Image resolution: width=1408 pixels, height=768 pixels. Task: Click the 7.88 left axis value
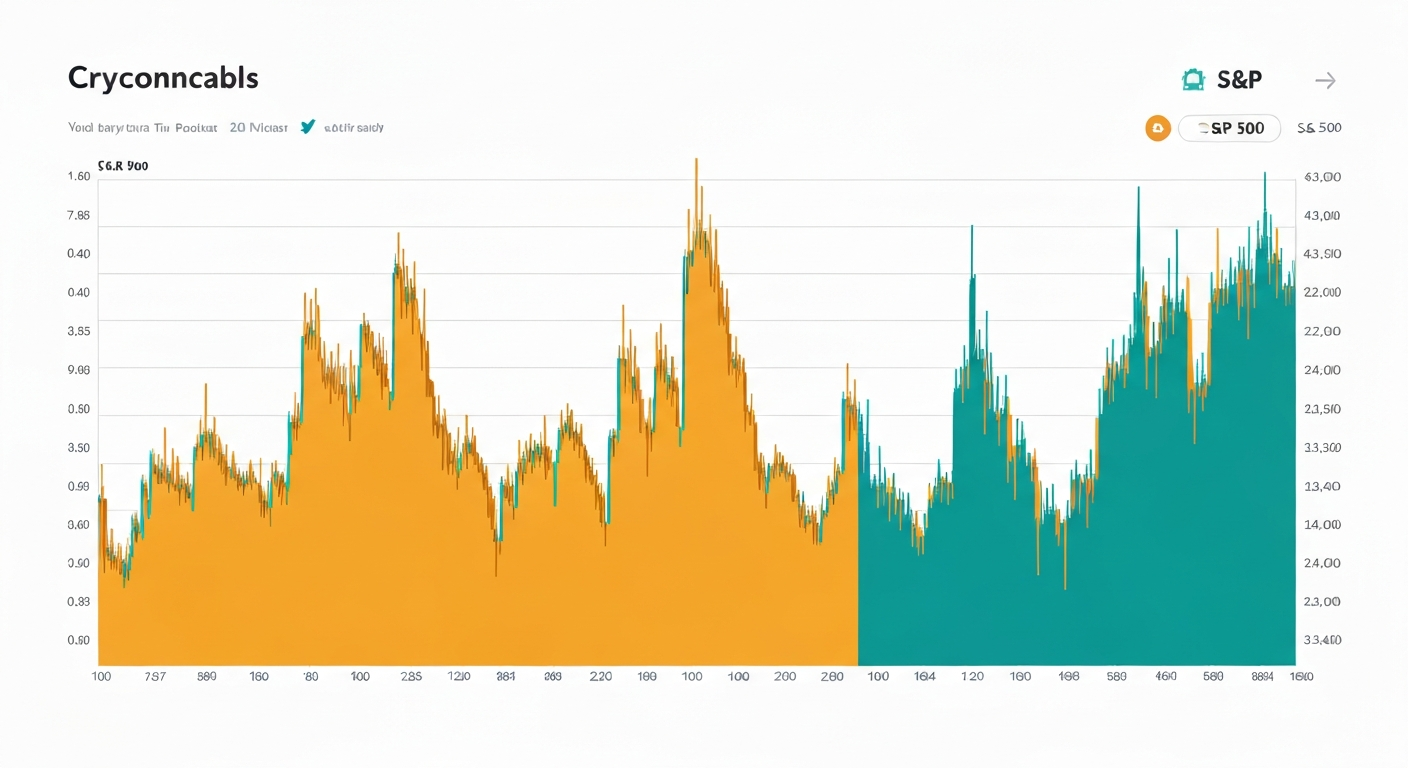79,215
